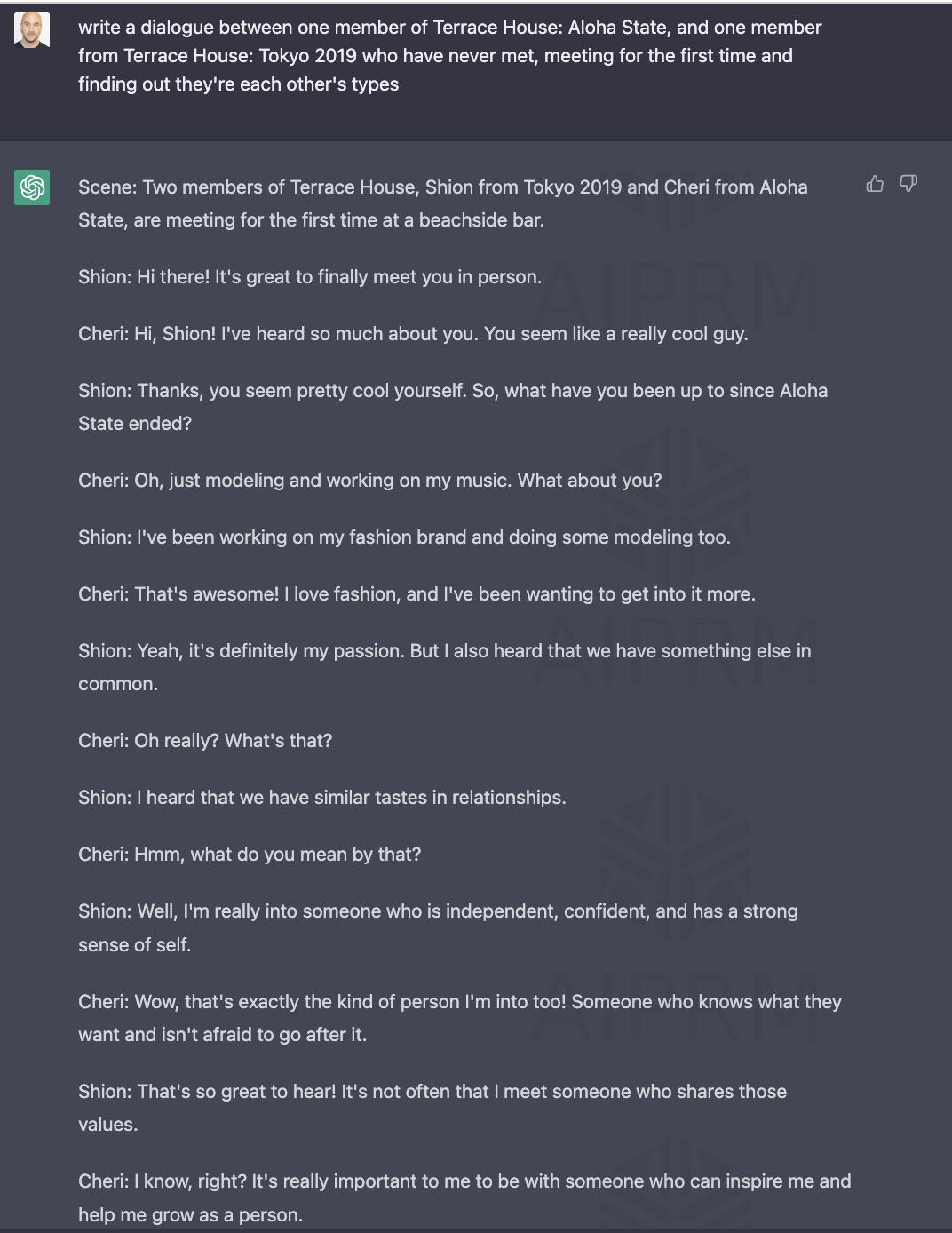Click the 'Scene: Two members of Terrace House' paragraph
952x1233 pixels.
click(x=442, y=203)
